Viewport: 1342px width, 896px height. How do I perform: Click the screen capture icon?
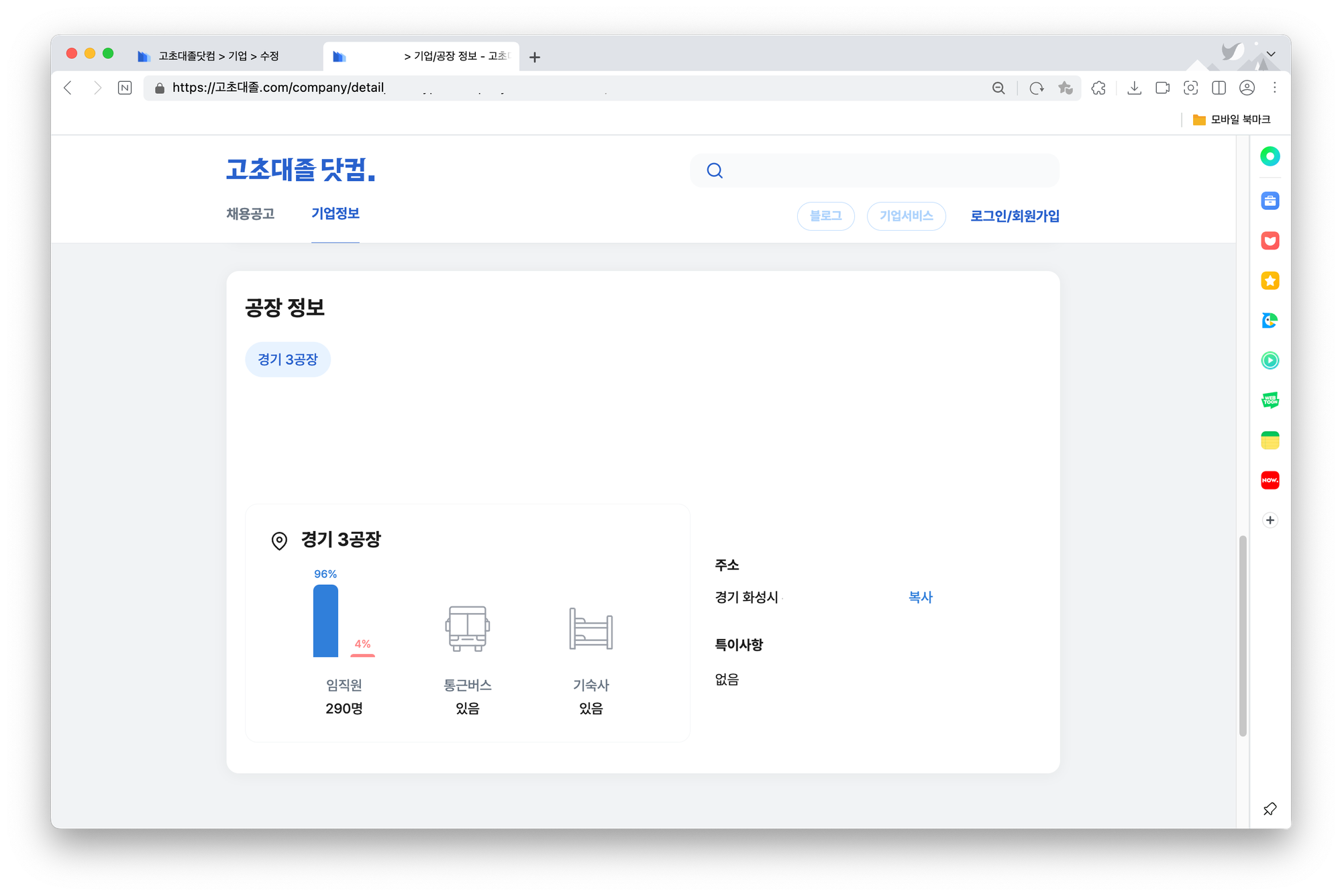coord(1190,88)
